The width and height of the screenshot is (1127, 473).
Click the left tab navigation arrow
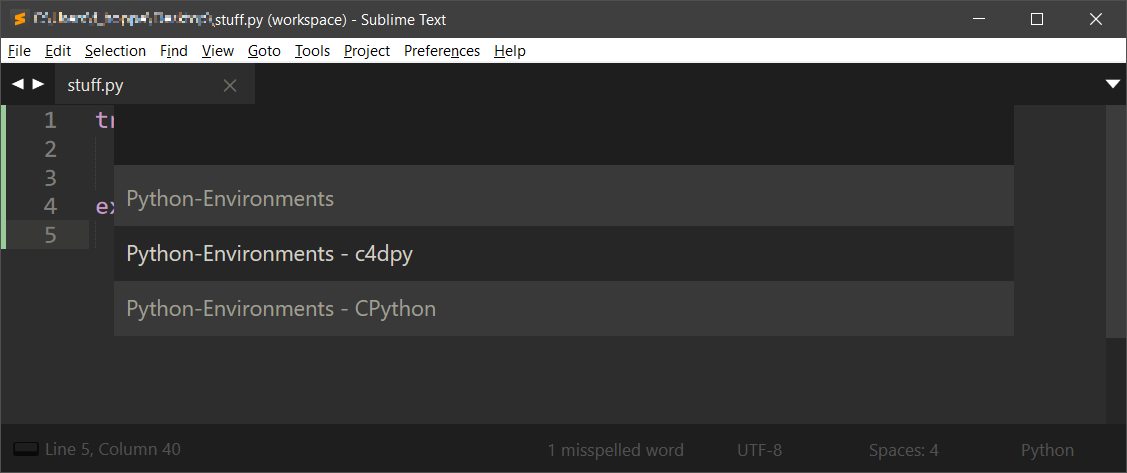click(17, 85)
